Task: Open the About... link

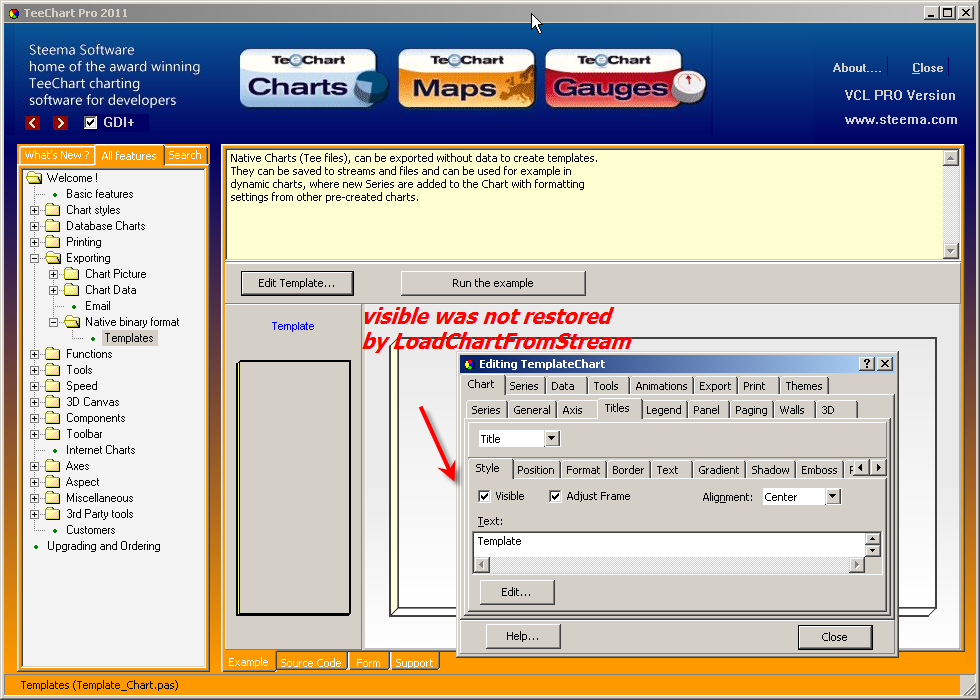Action: click(857, 68)
